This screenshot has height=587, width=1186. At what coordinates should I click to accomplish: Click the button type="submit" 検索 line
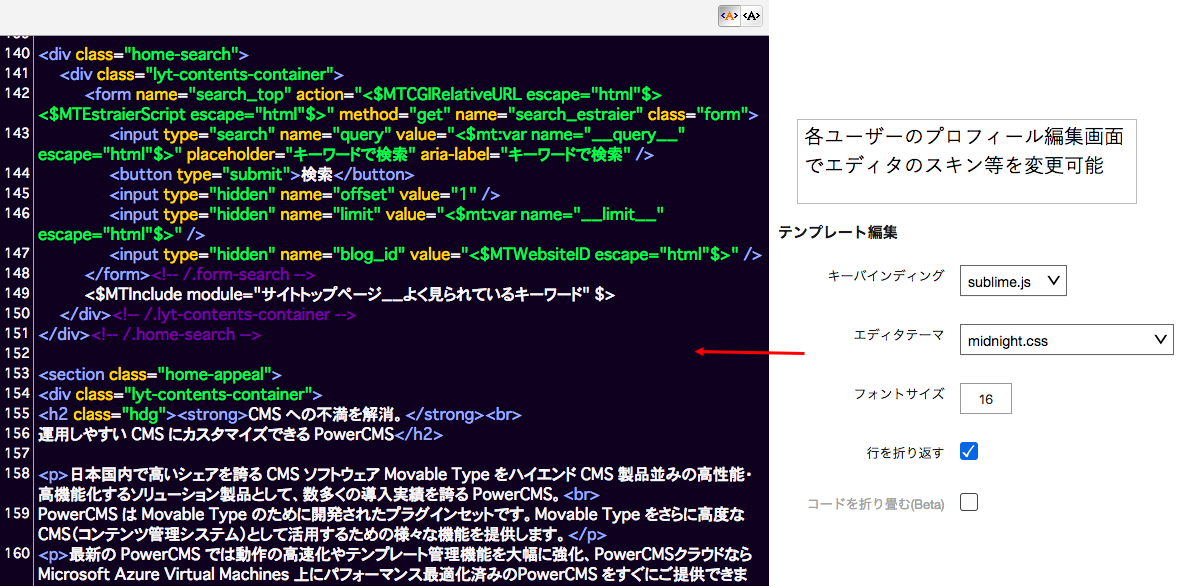click(x=262, y=174)
